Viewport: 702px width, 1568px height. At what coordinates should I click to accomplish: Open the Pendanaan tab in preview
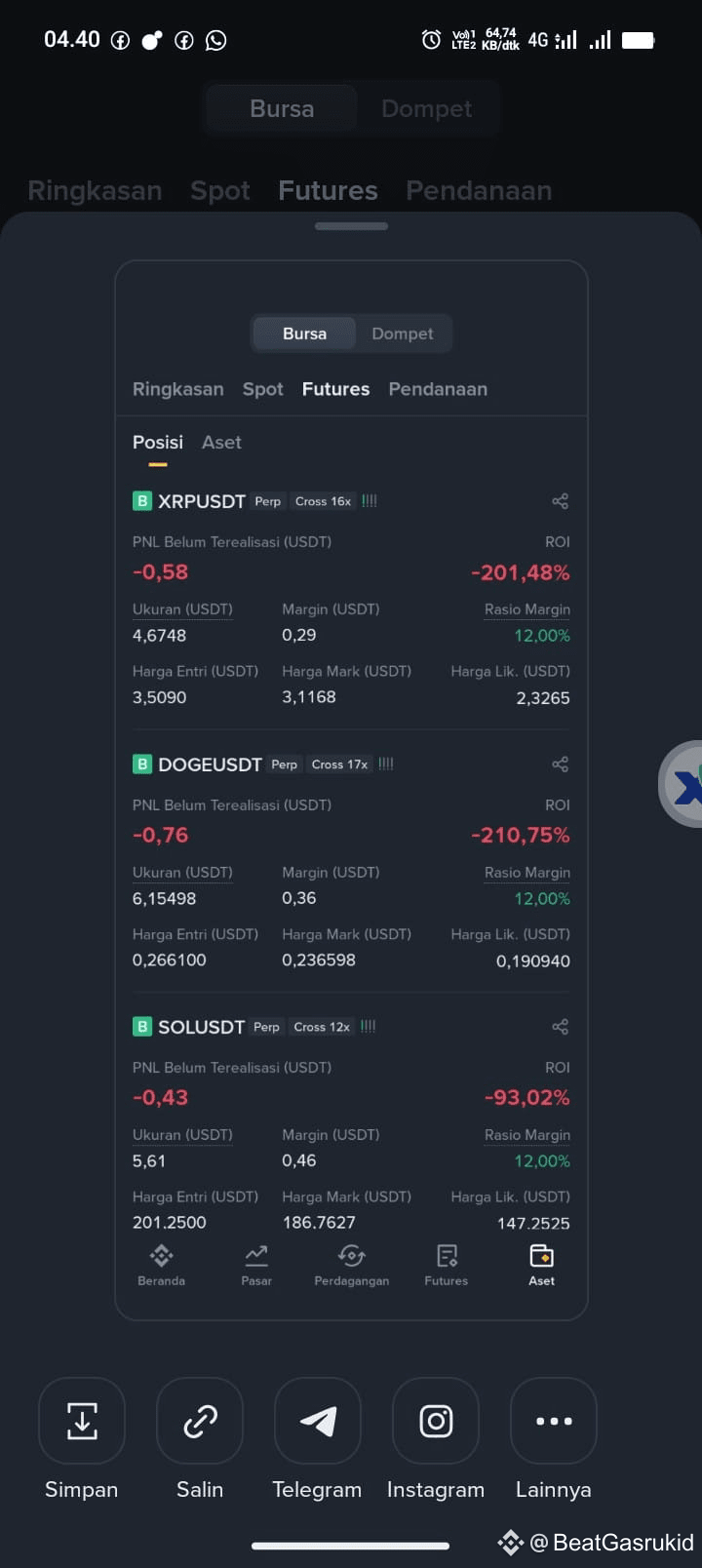(438, 389)
